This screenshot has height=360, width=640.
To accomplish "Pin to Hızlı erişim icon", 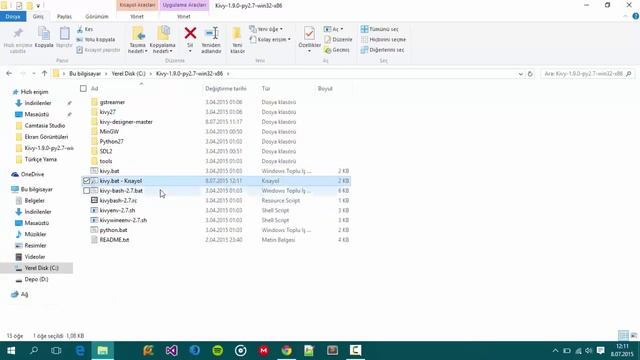I will [x=18, y=33].
